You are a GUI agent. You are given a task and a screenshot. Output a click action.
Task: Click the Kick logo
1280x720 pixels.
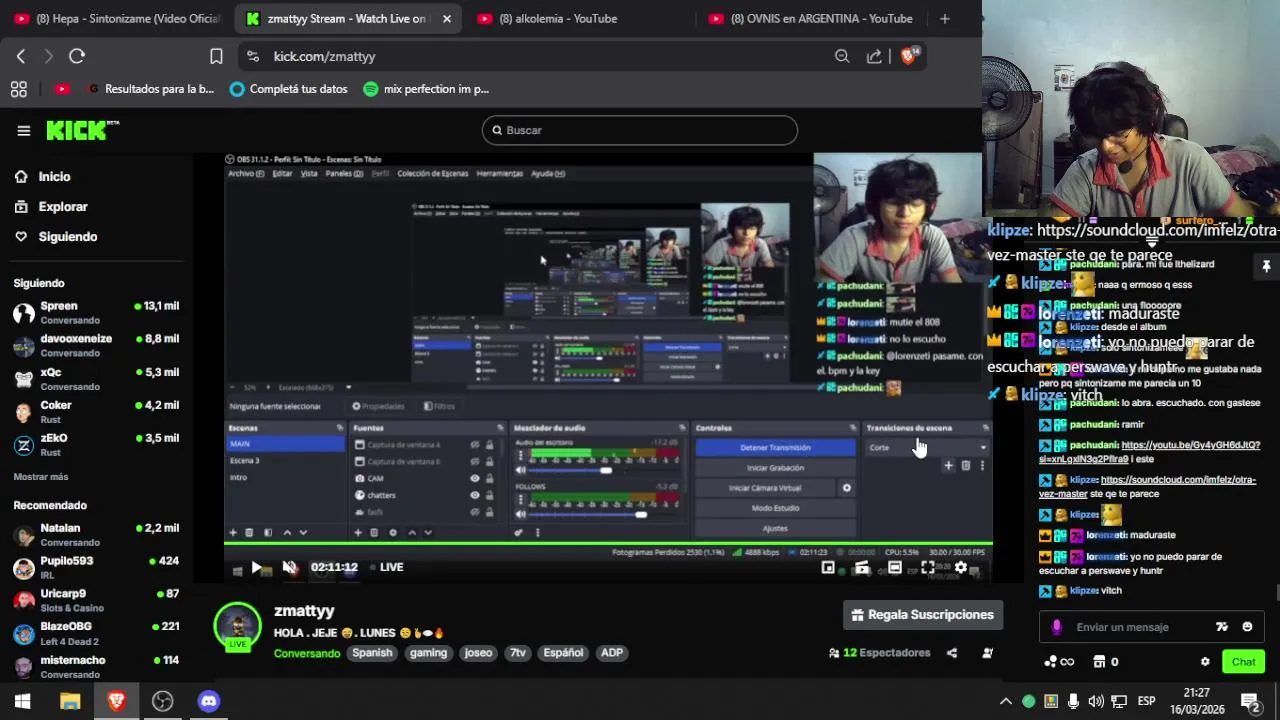[x=82, y=130]
